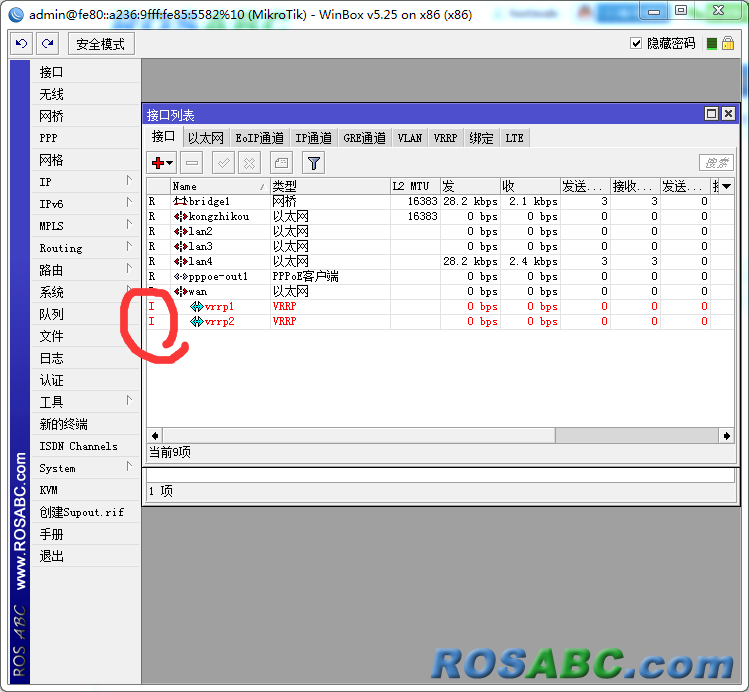This screenshot has height=692, width=749.
Task: Select the lan2 interface row
Action: 440,232
